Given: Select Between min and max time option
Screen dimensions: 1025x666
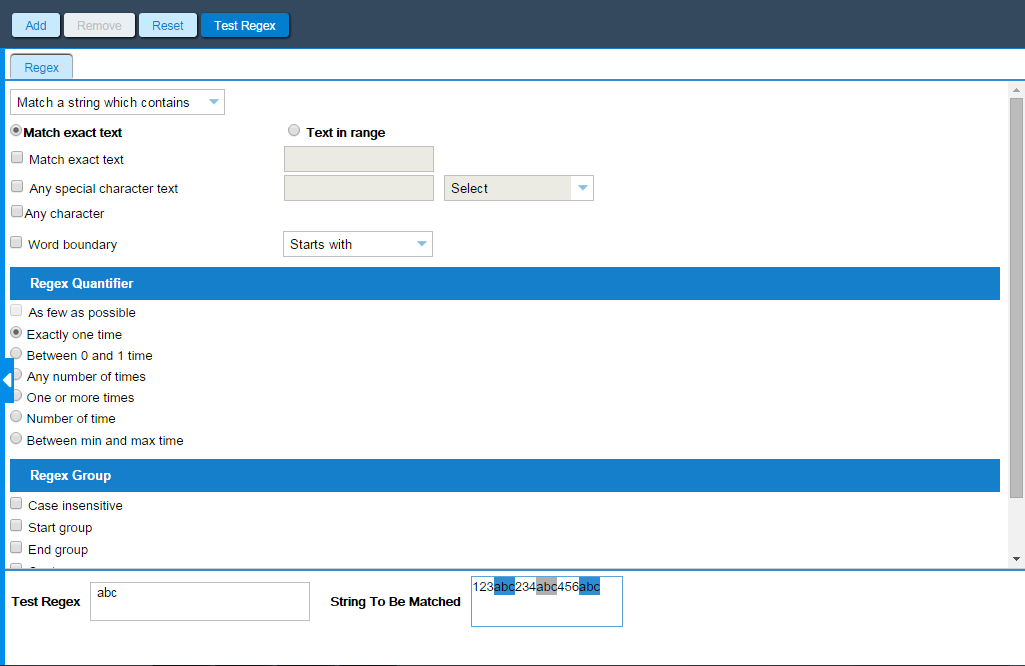Looking at the screenshot, I should (16, 439).
